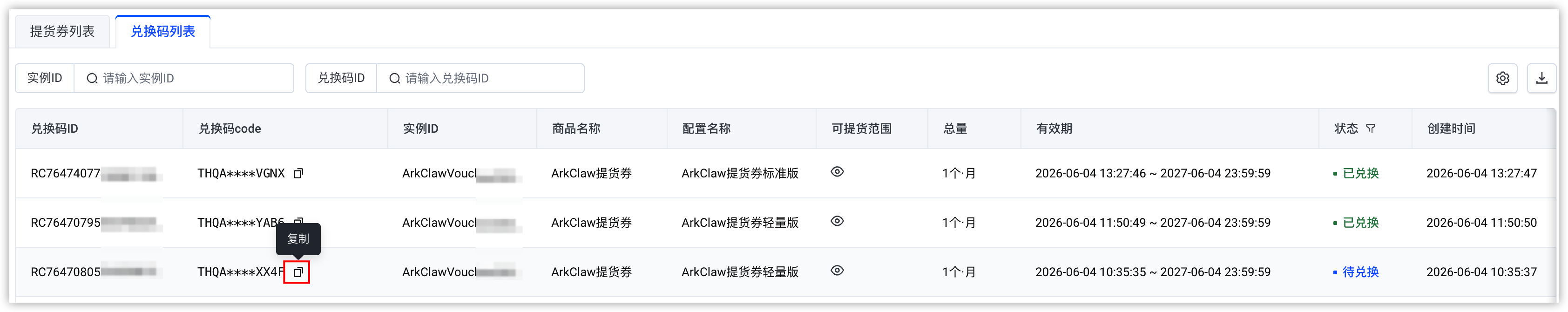Copy the THQA****XX4F redemption code
The image size is (1568, 312).
[x=297, y=272]
